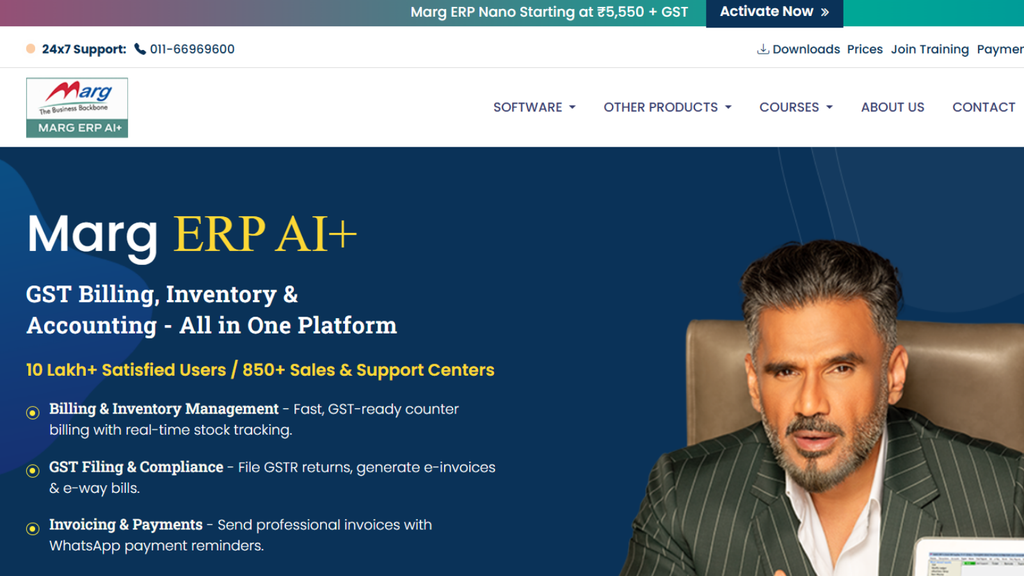Click the double chevron in Activate Now
Image resolution: width=1024 pixels, height=576 pixels.
[x=825, y=12]
